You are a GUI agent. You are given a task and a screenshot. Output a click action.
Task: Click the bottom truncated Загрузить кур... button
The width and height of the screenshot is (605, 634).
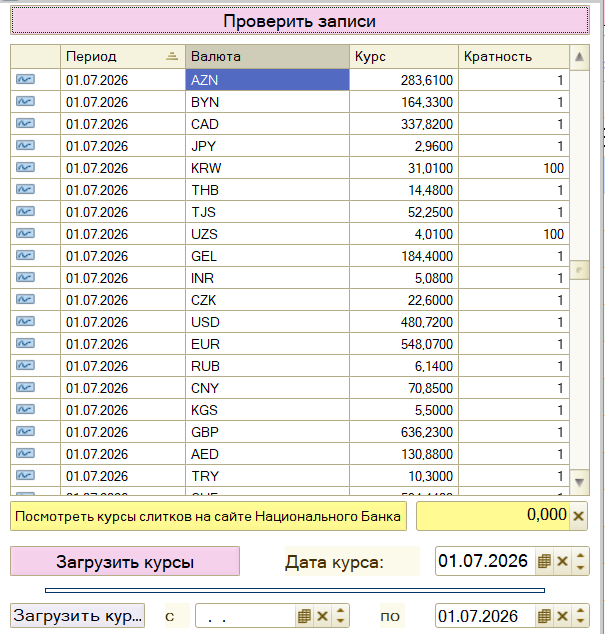(x=78, y=615)
